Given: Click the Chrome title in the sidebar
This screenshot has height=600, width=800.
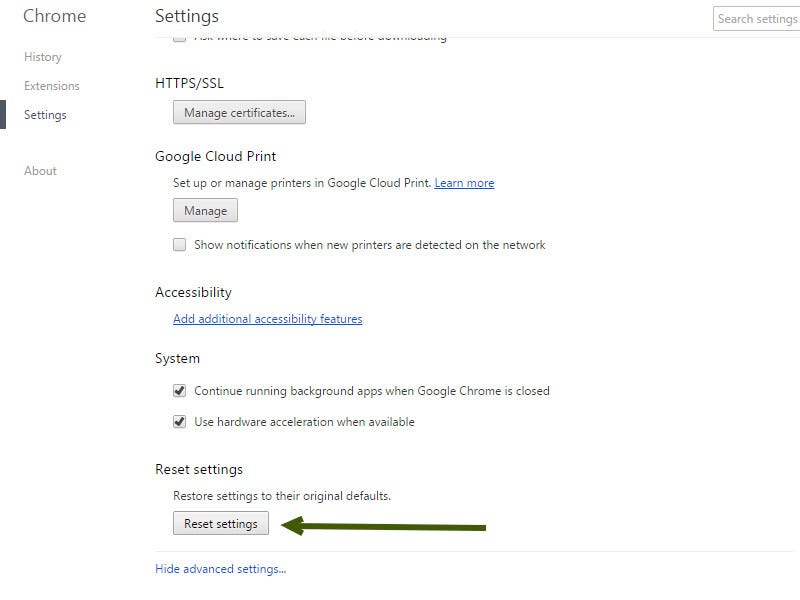Looking at the screenshot, I should pos(54,16).
